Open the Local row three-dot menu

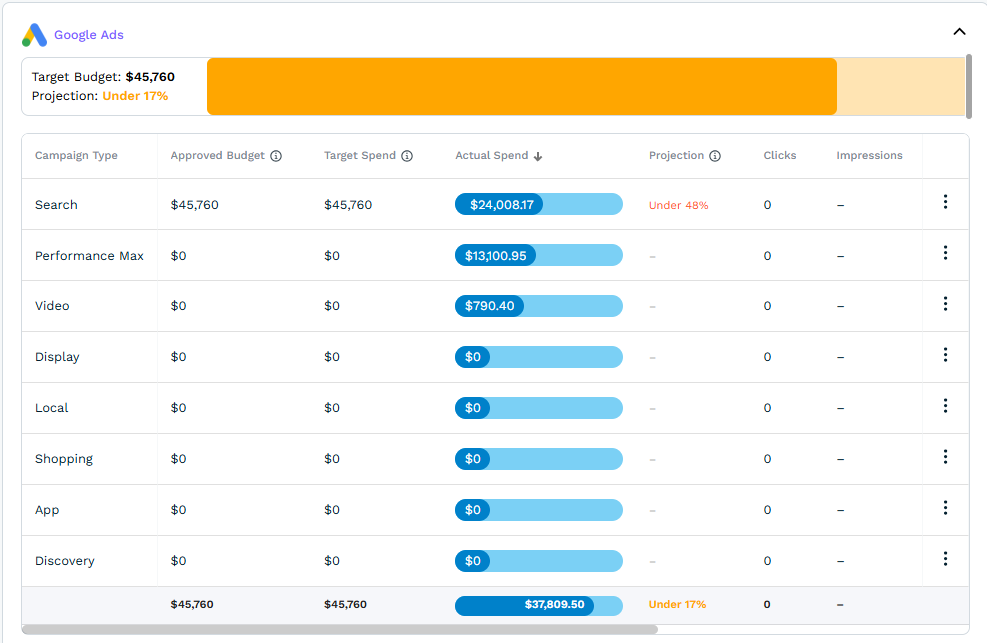pyautogui.click(x=945, y=406)
